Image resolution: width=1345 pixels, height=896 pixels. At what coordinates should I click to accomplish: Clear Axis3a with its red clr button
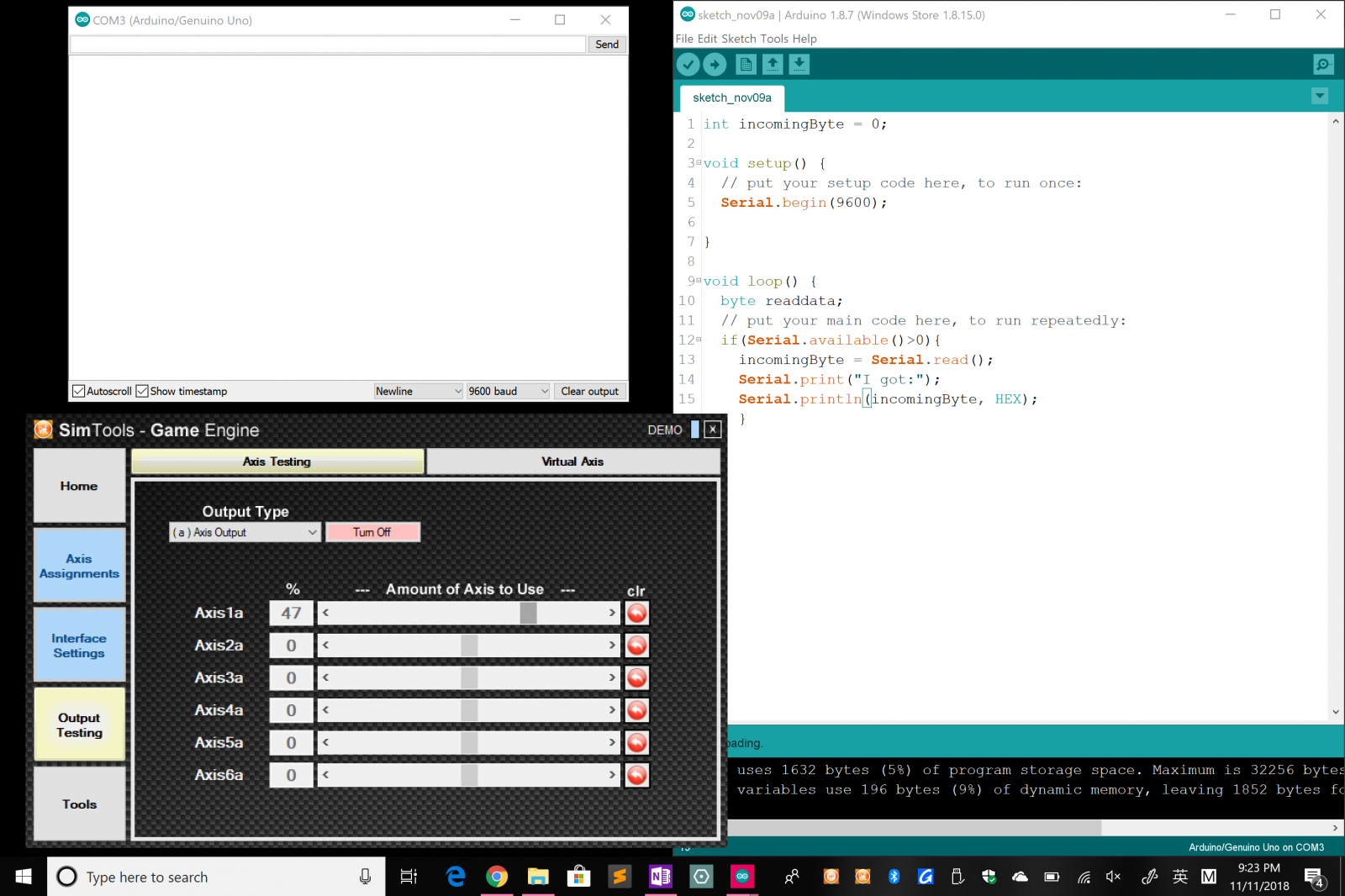point(637,678)
